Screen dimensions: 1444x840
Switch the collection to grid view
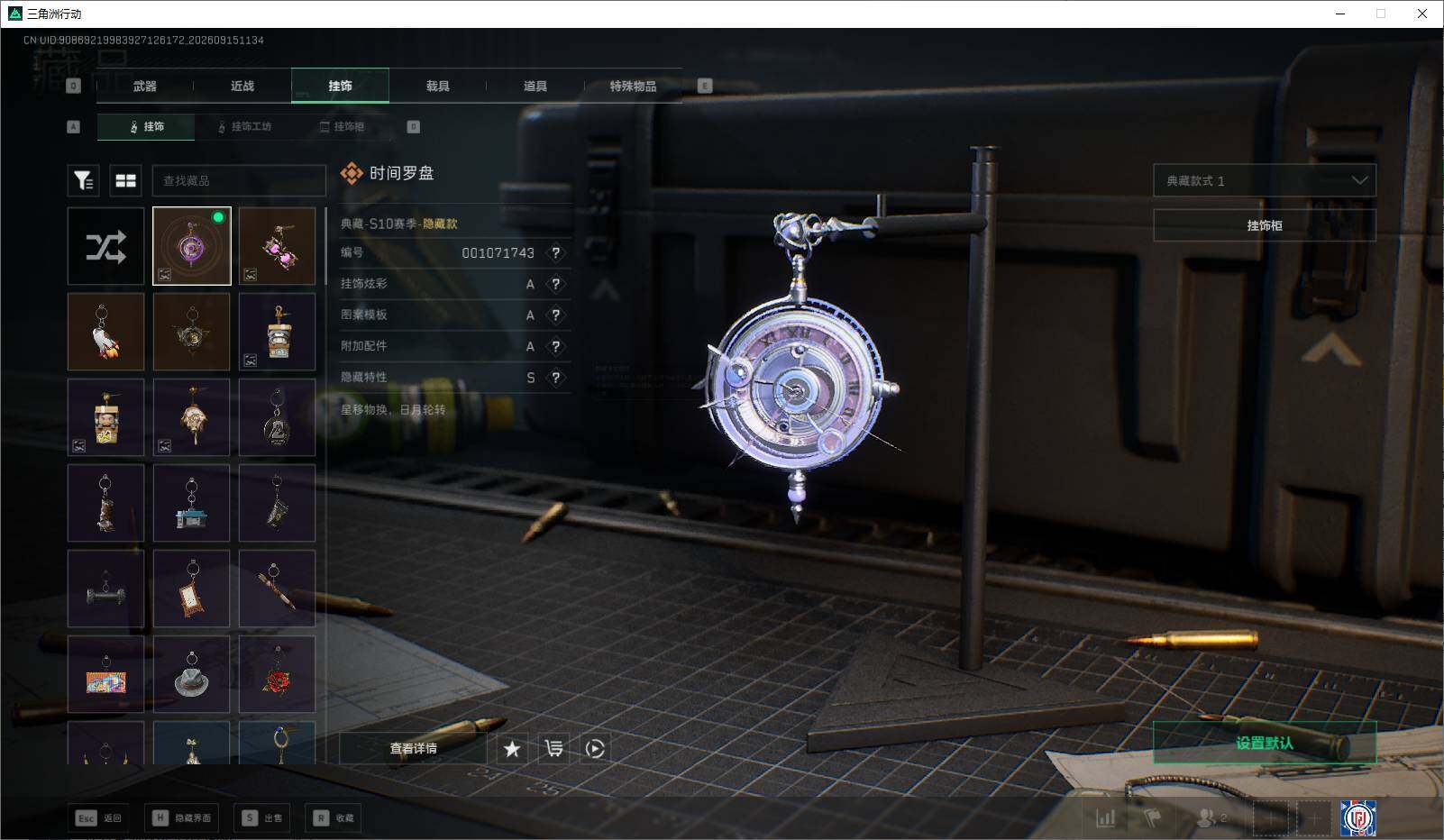[x=125, y=181]
